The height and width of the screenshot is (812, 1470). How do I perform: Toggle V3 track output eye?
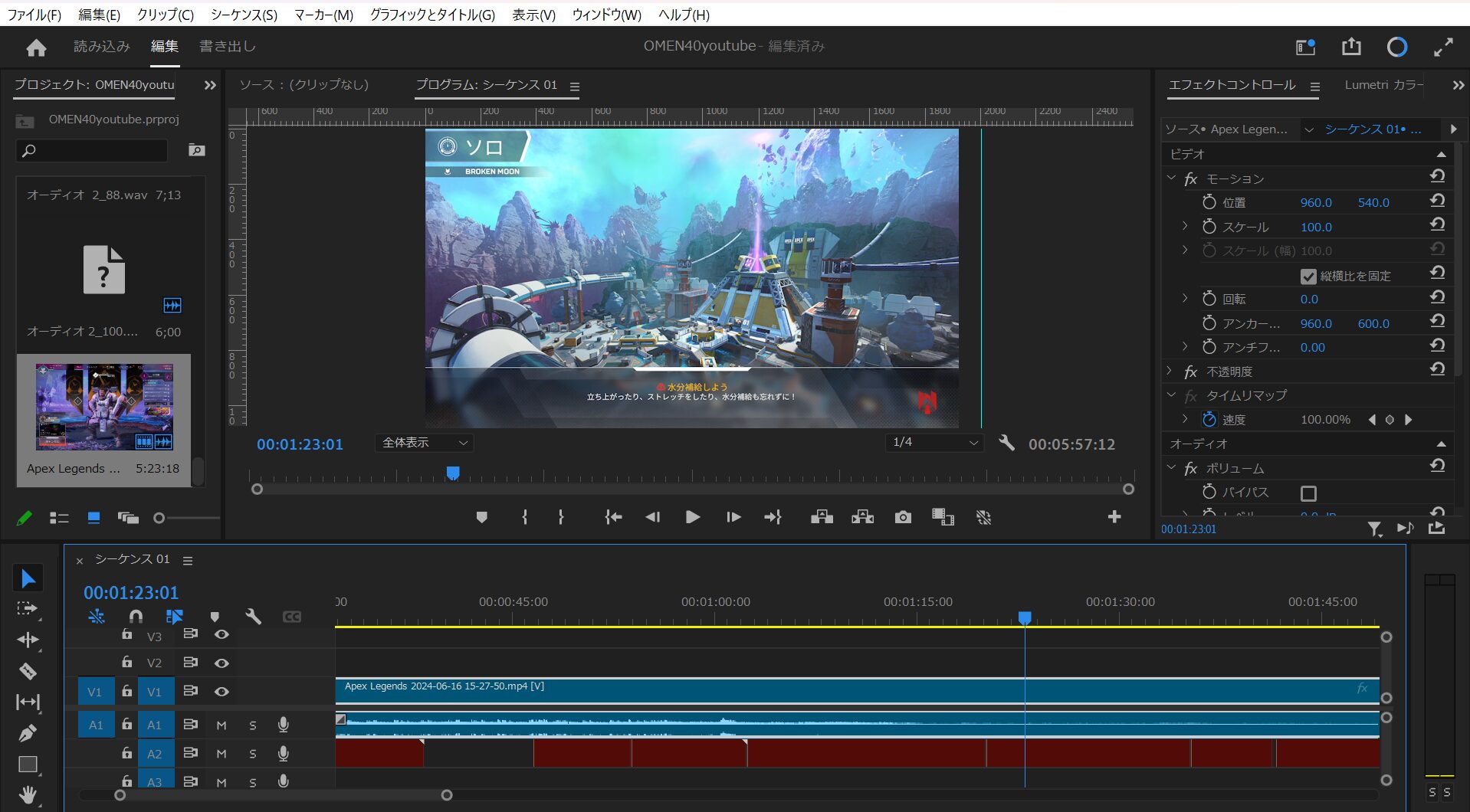(221, 634)
